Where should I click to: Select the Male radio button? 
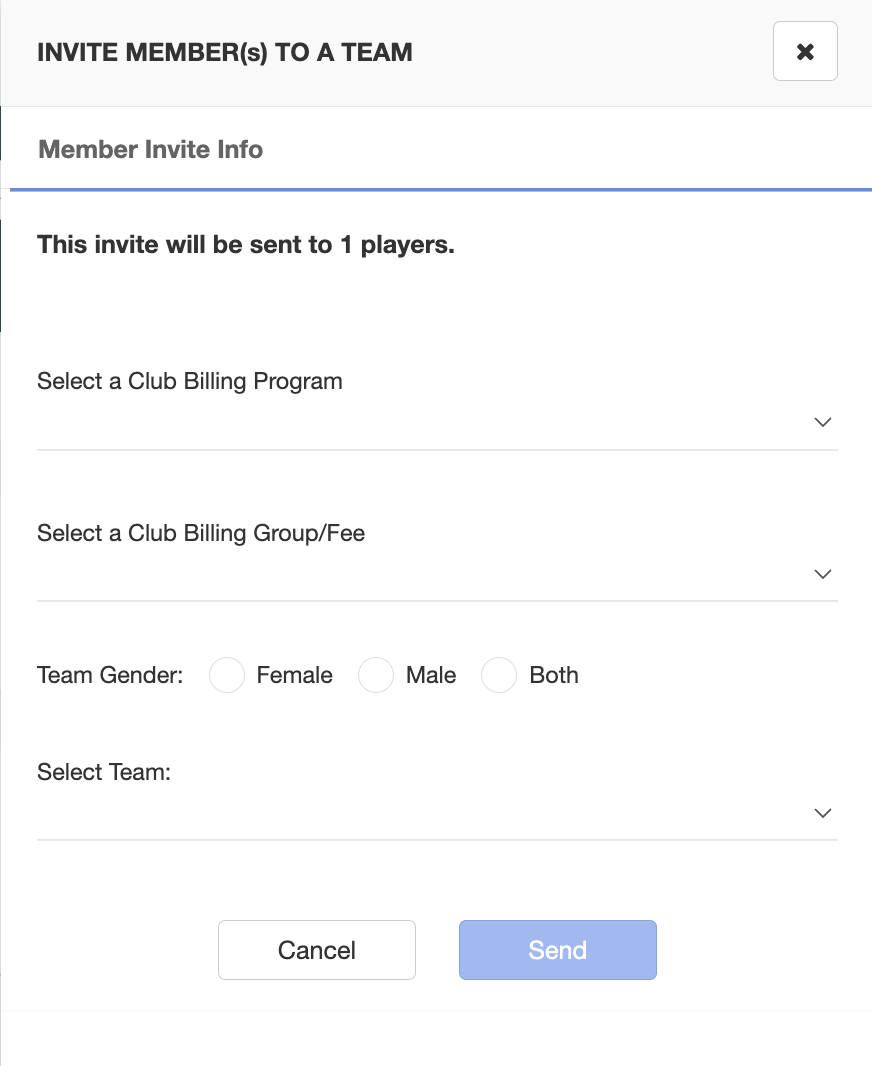pos(376,675)
